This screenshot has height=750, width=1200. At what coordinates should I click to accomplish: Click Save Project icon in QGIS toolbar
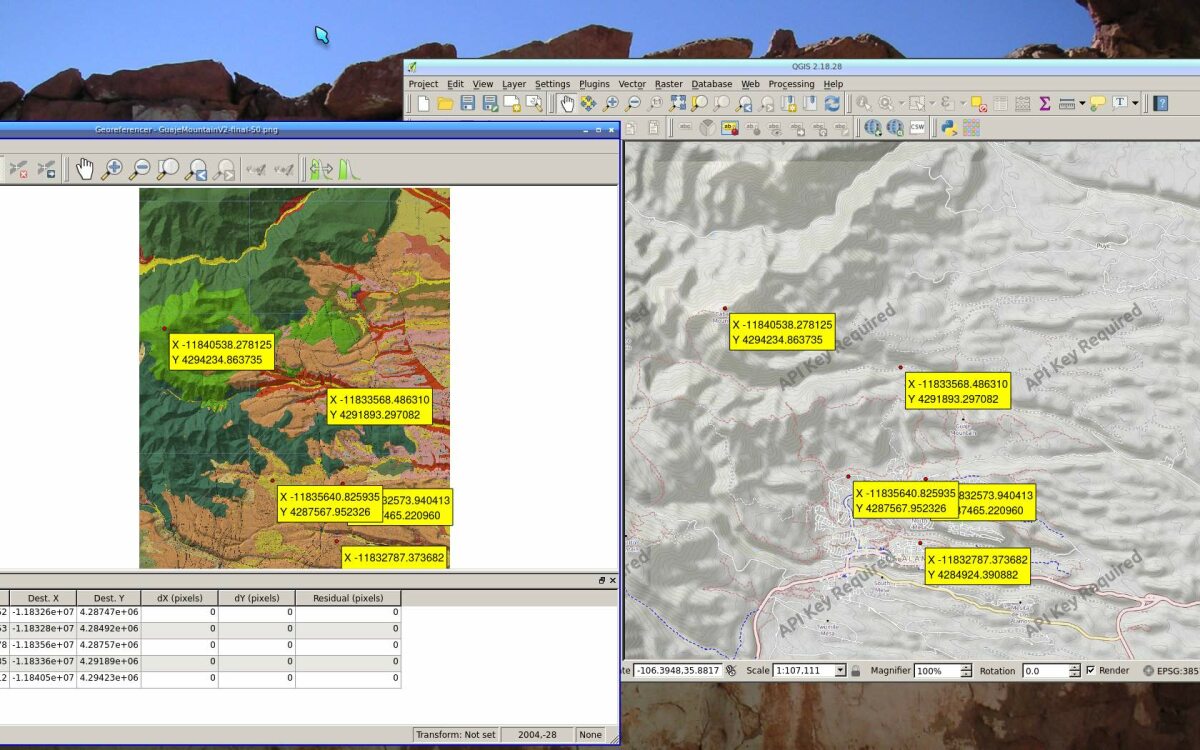(x=467, y=103)
